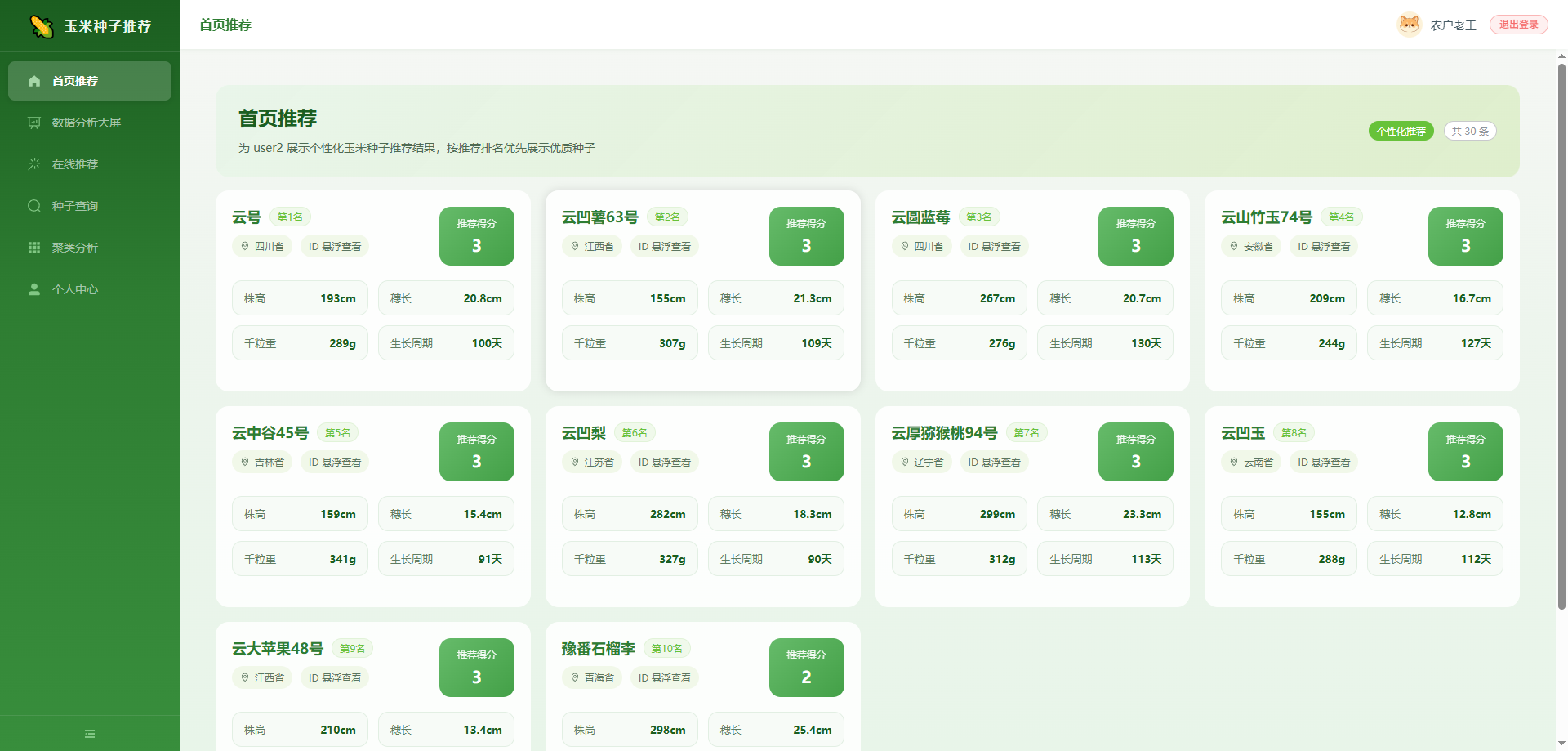Click the location pin on 云凹玉 card
Viewport: 1568px width, 751px height.
click(x=1234, y=462)
